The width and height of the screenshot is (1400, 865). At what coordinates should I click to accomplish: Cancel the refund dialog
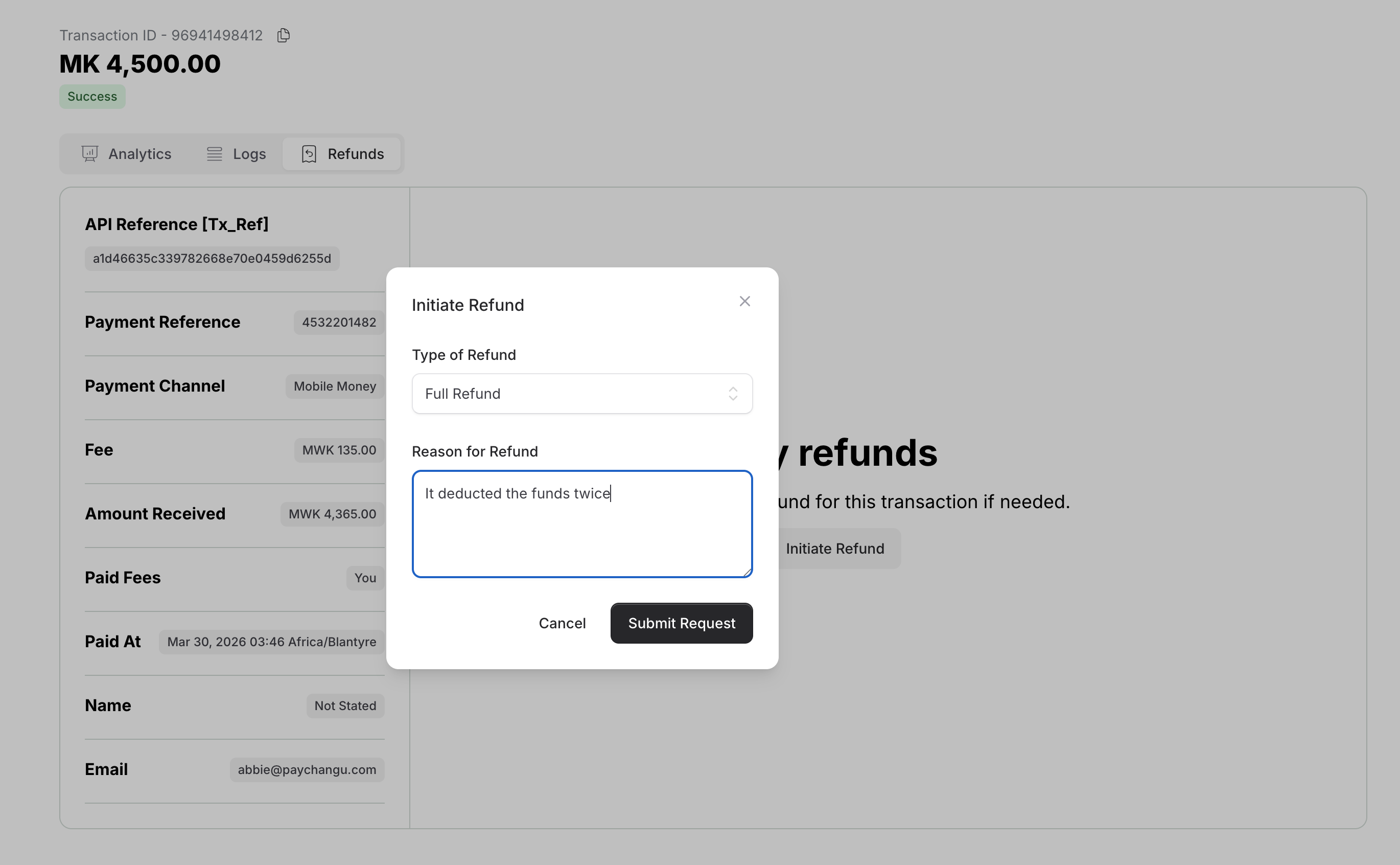(562, 623)
